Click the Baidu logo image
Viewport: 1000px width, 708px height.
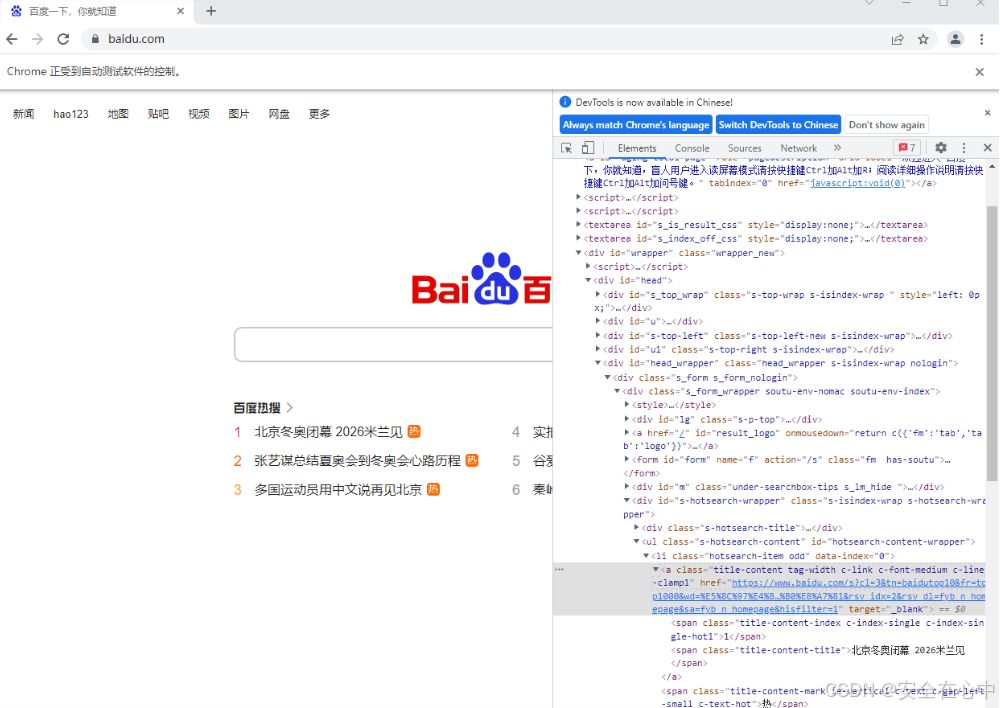pyautogui.click(x=482, y=279)
